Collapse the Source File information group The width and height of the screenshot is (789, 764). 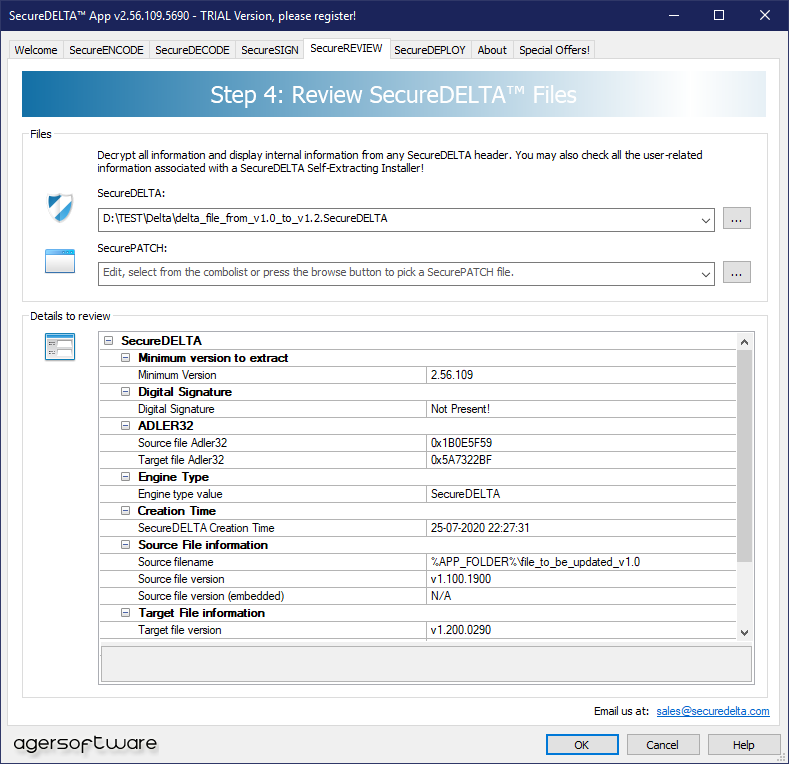pos(125,545)
